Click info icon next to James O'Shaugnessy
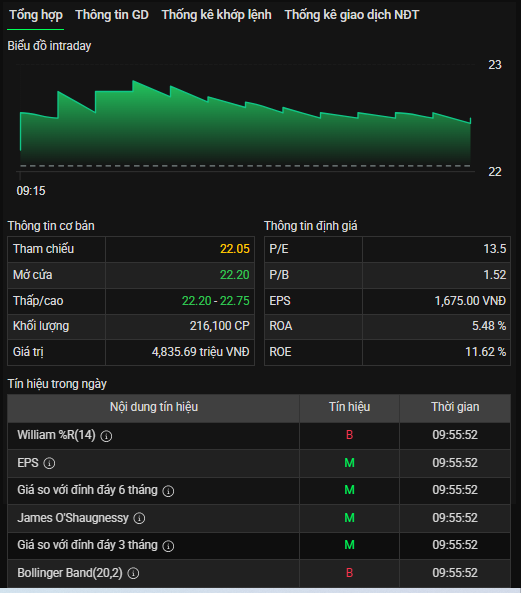Viewport: 521px width, 593px height. click(x=139, y=518)
